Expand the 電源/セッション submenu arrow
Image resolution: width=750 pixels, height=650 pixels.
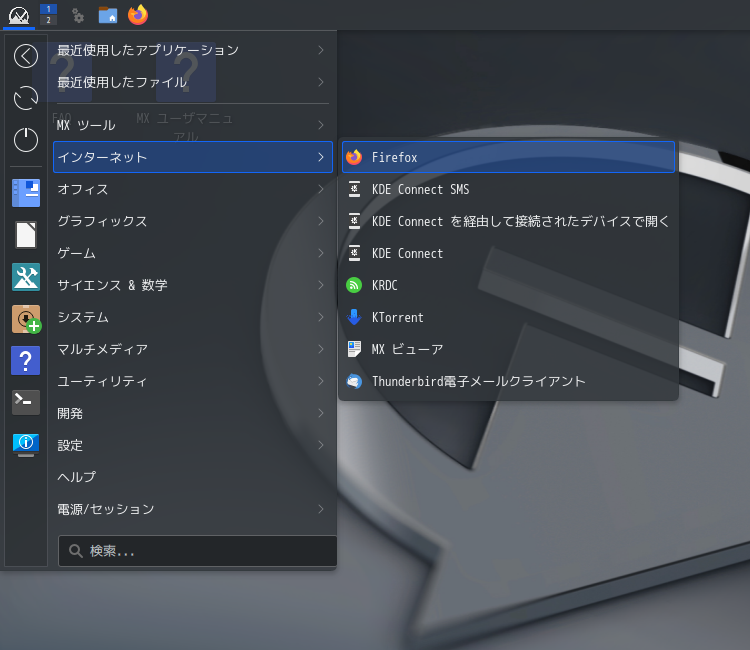(321, 509)
